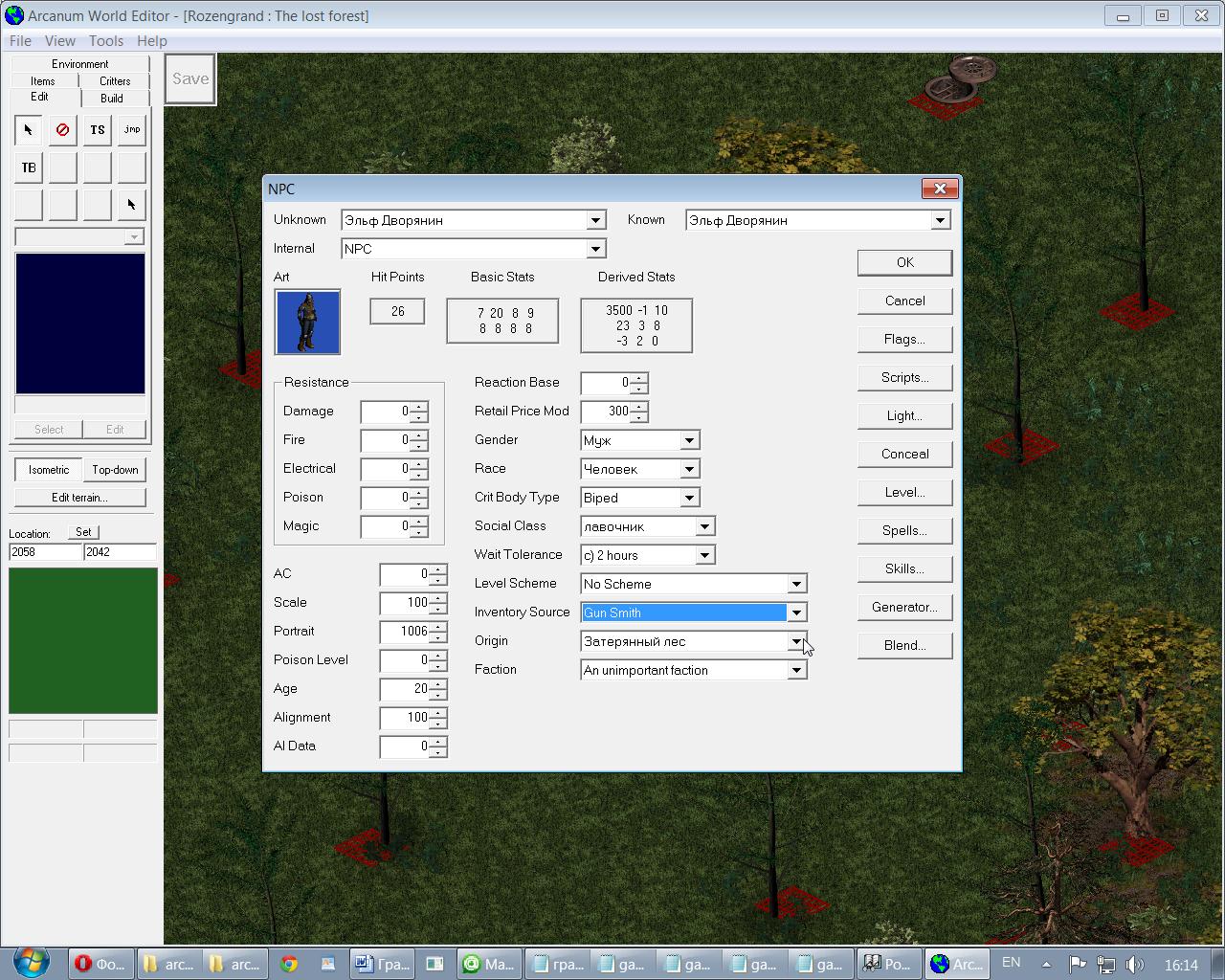Click the NPC art portrait thumbnail
Screen dimensions: 1225x980
pyautogui.click(x=307, y=323)
